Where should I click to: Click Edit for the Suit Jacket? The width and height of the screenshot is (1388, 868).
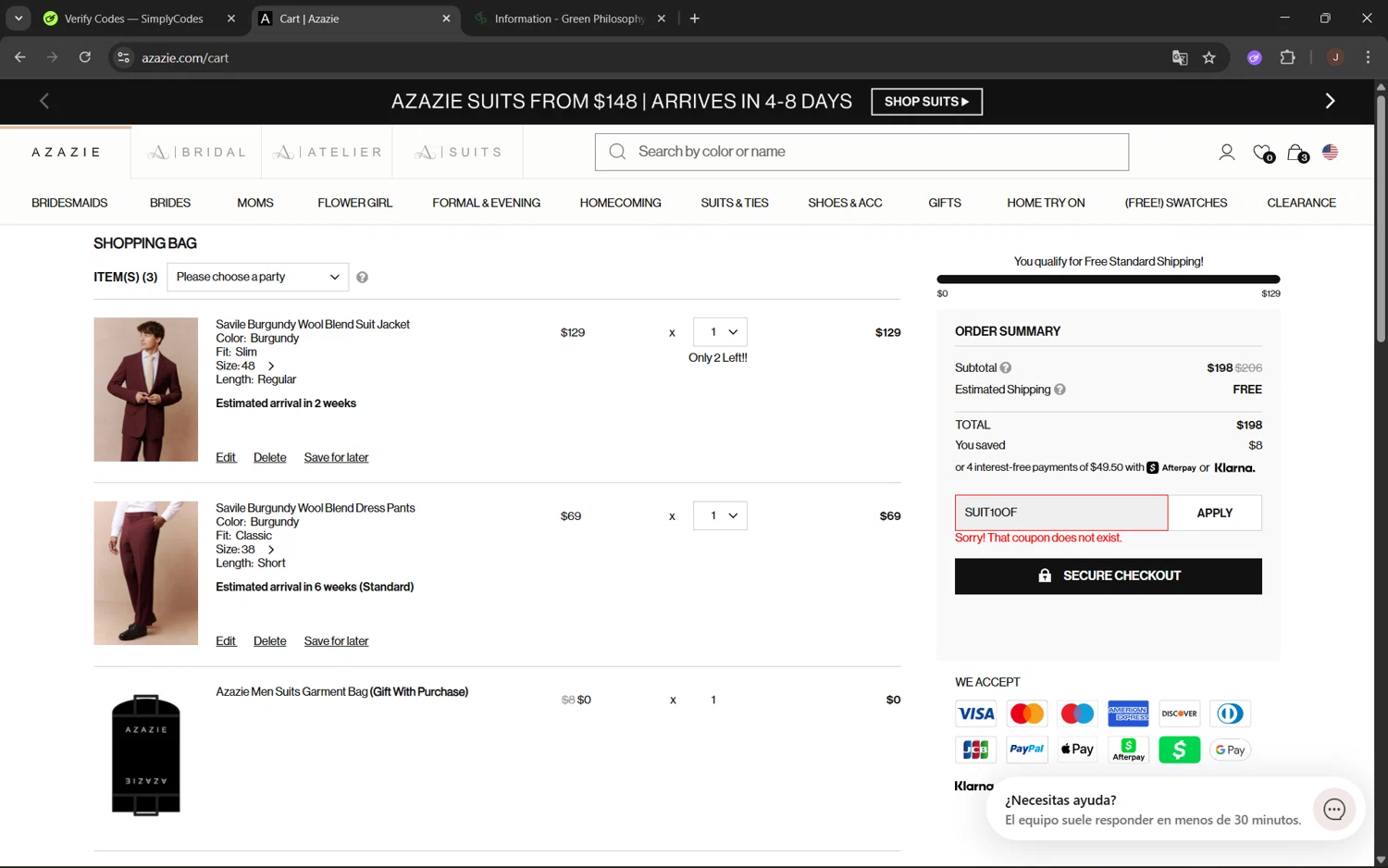click(x=226, y=457)
